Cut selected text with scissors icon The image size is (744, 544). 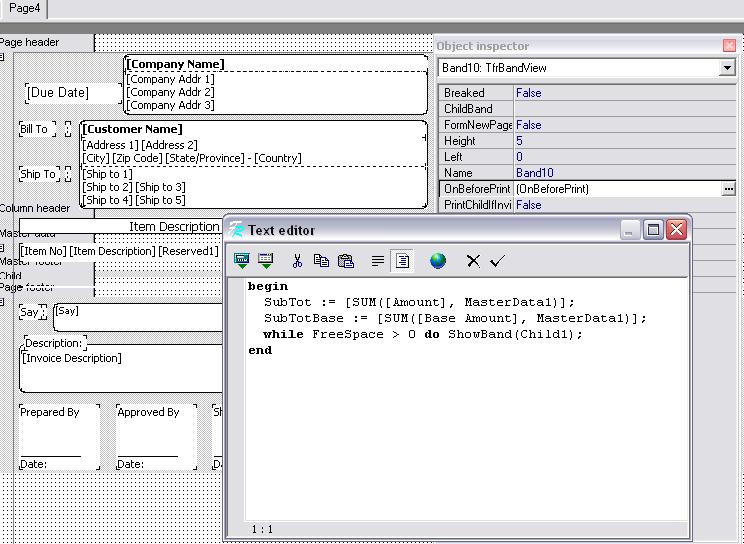[x=297, y=261]
